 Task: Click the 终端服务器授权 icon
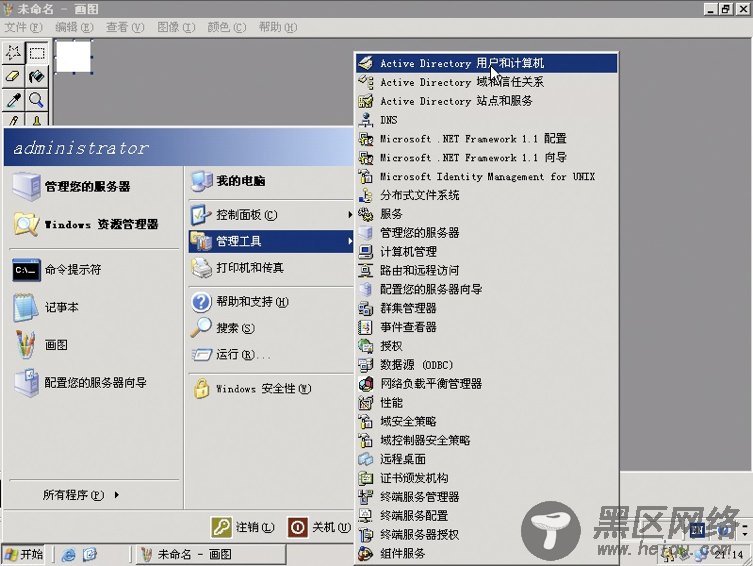365,534
